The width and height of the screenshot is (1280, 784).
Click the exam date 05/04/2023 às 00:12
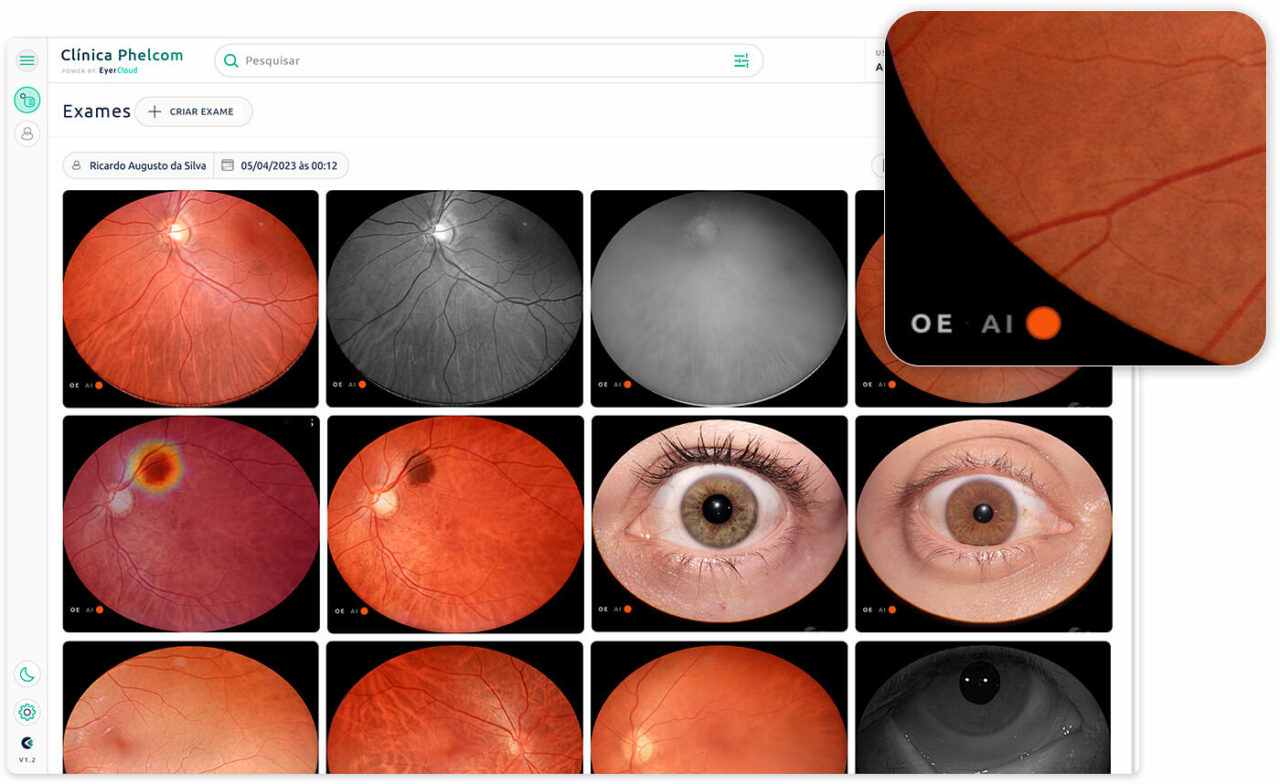(288, 166)
